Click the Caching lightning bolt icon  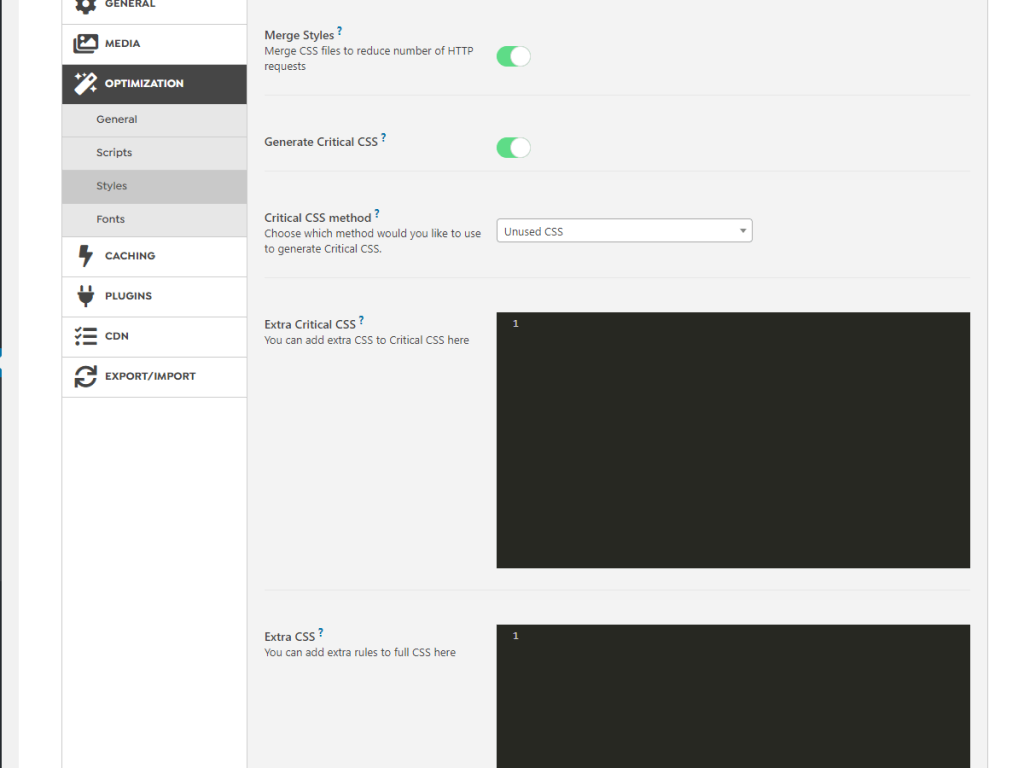85,256
